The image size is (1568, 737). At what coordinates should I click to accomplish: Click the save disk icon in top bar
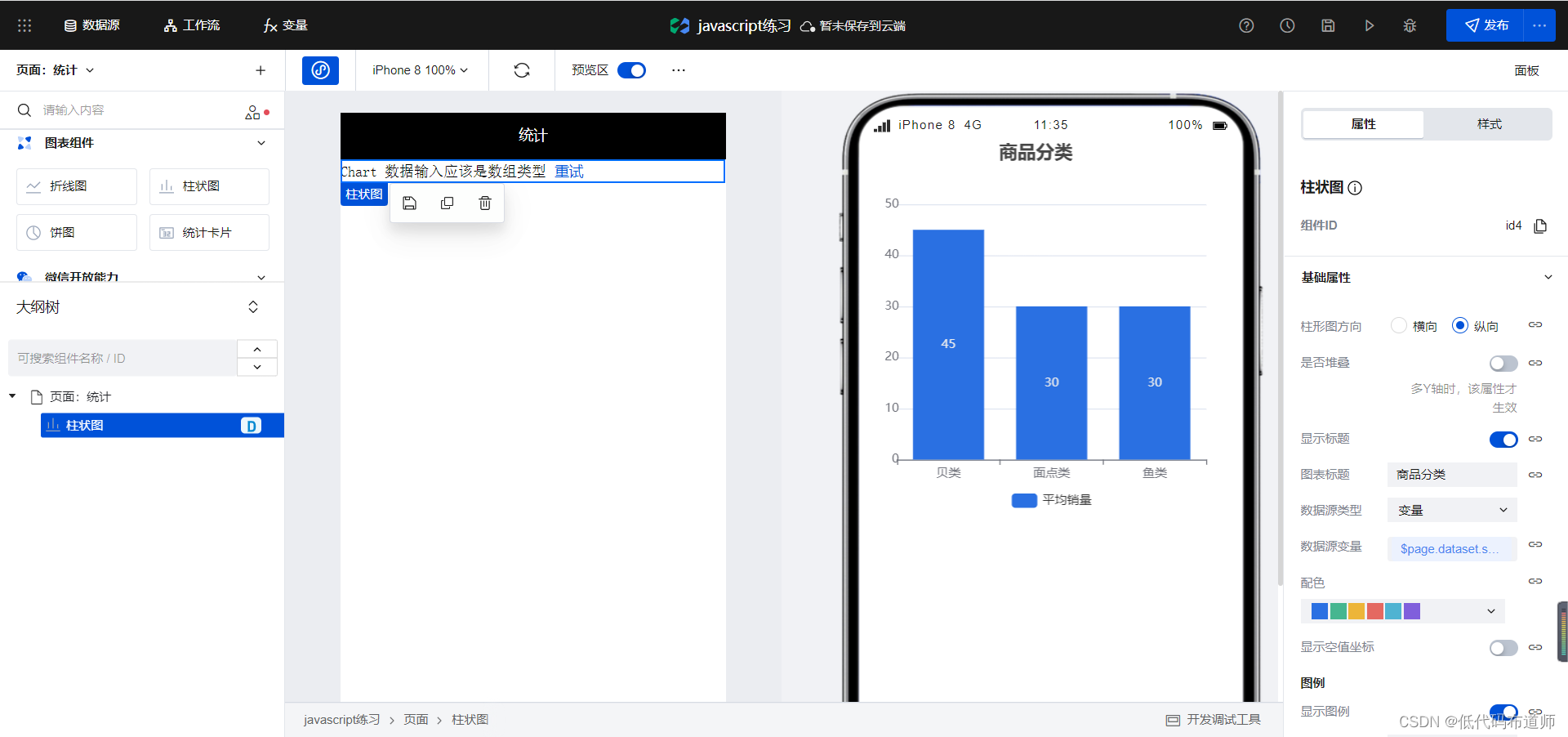point(1328,25)
